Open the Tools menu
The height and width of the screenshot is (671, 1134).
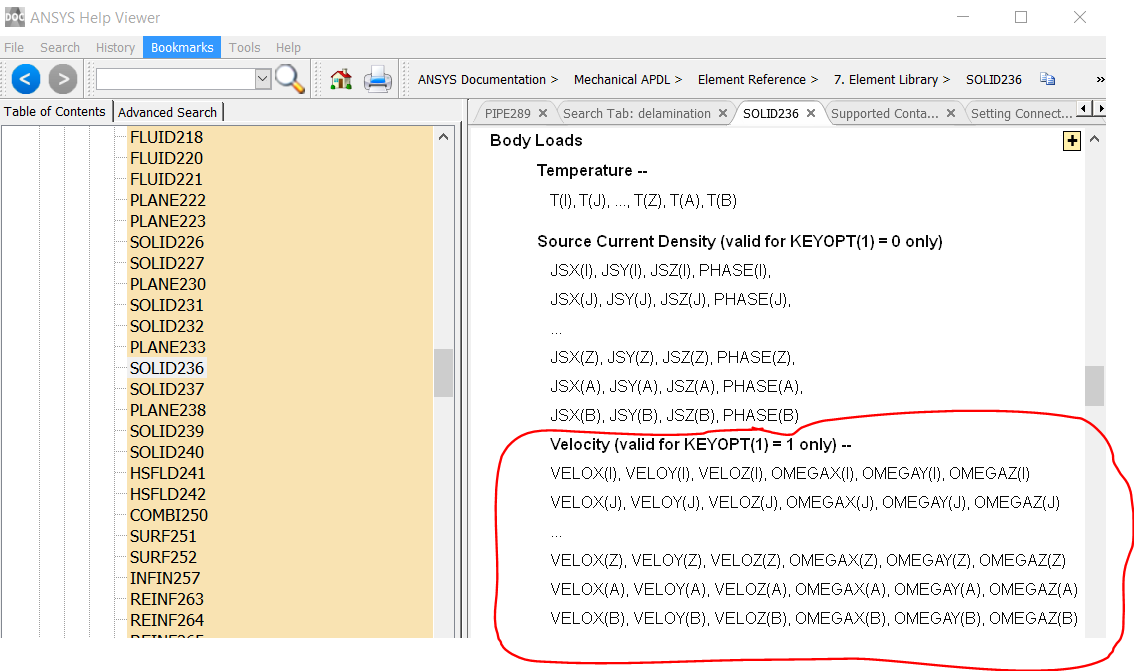(x=244, y=48)
